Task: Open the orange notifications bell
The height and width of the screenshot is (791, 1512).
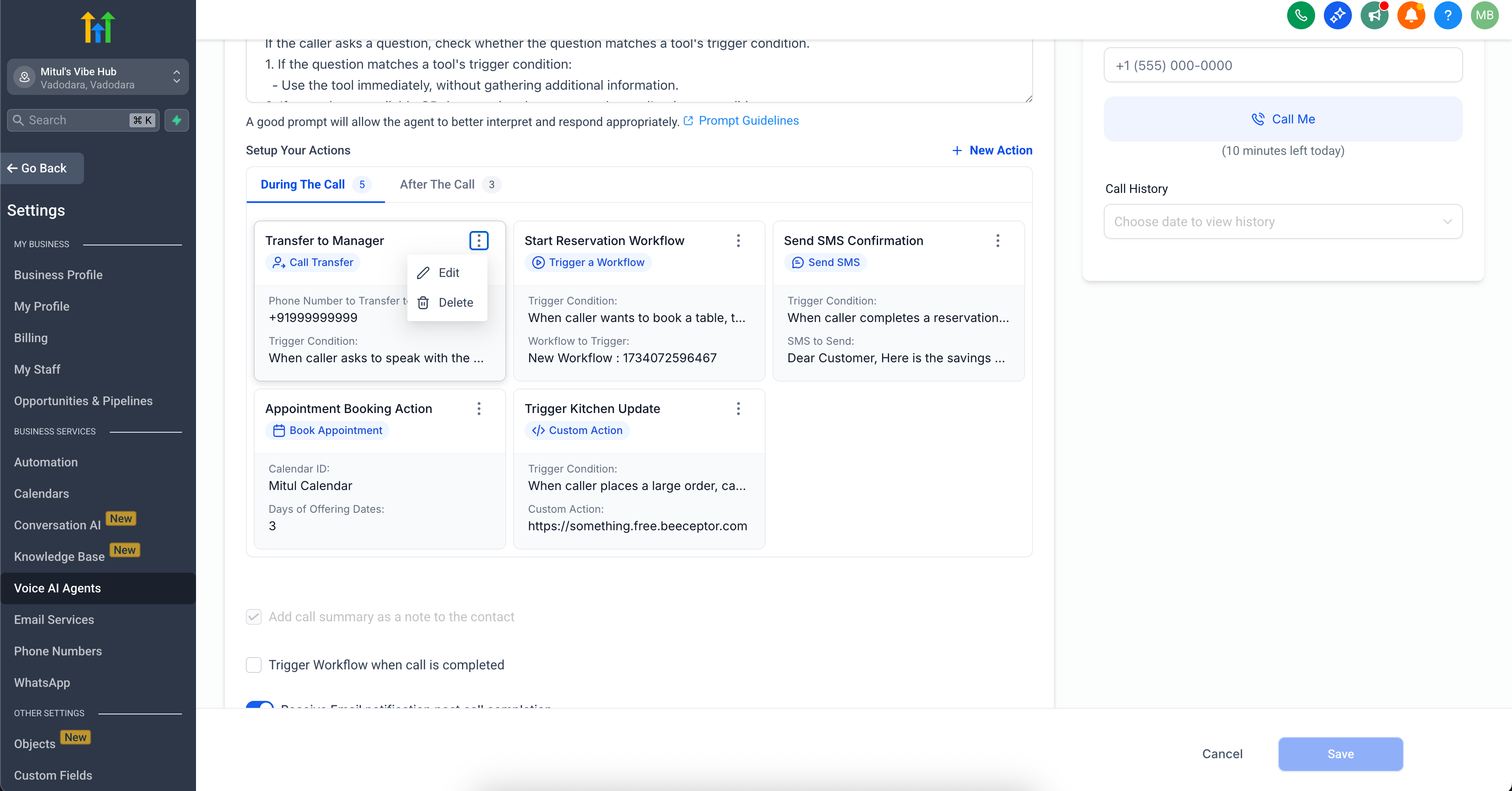Action: [x=1410, y=16]
